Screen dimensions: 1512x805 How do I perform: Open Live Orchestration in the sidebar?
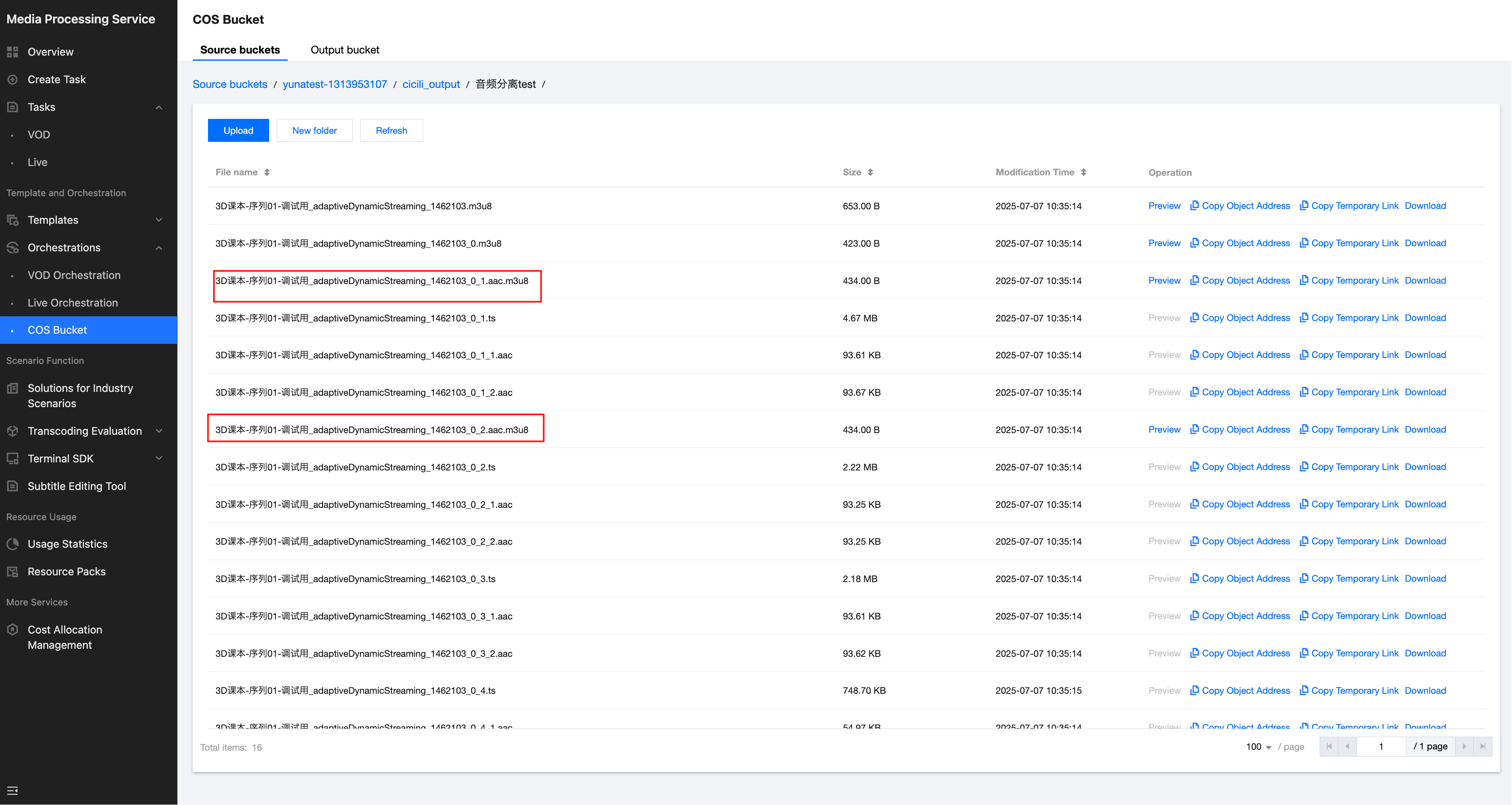73,303
